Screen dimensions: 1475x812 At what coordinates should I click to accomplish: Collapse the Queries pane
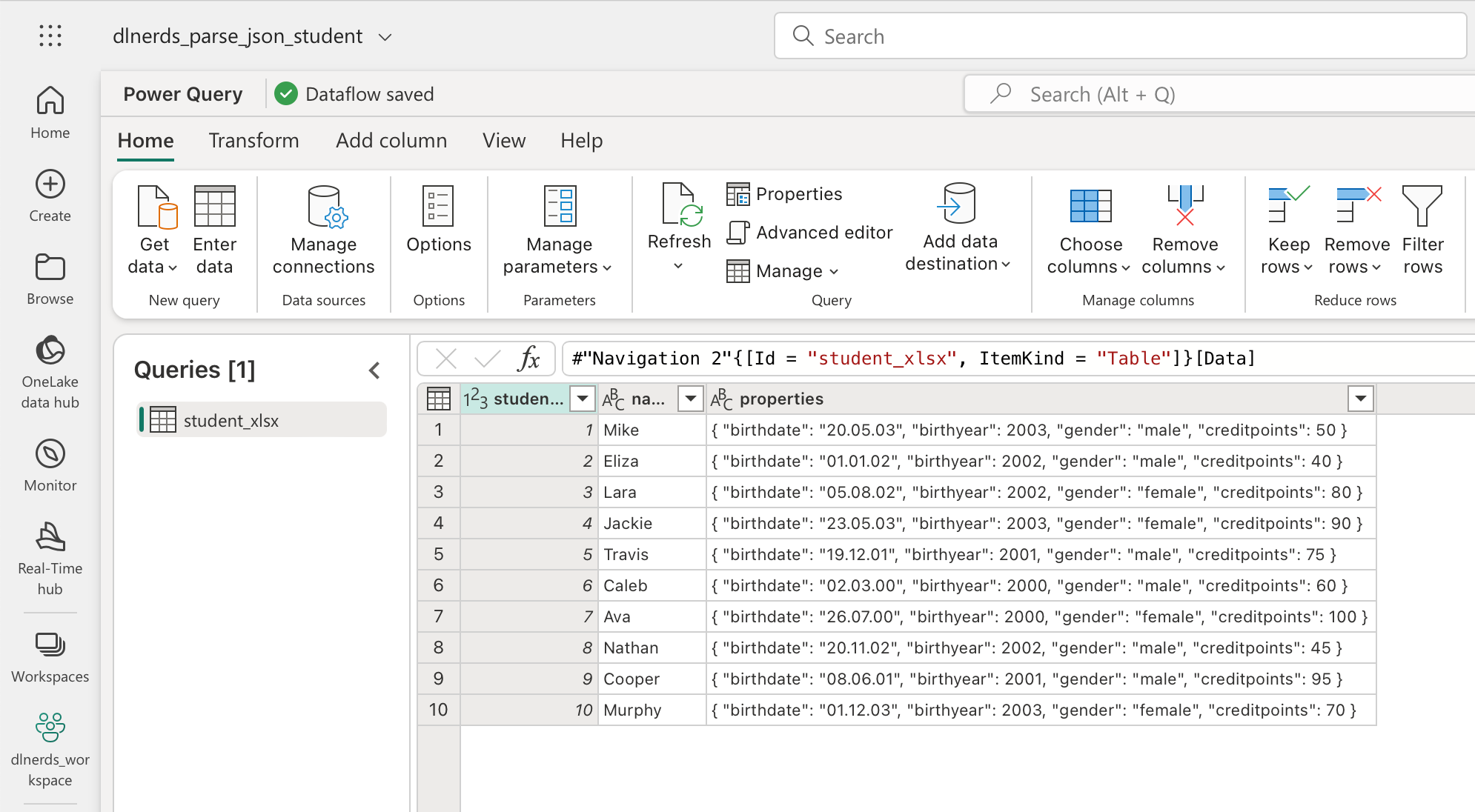click(375, 370)
